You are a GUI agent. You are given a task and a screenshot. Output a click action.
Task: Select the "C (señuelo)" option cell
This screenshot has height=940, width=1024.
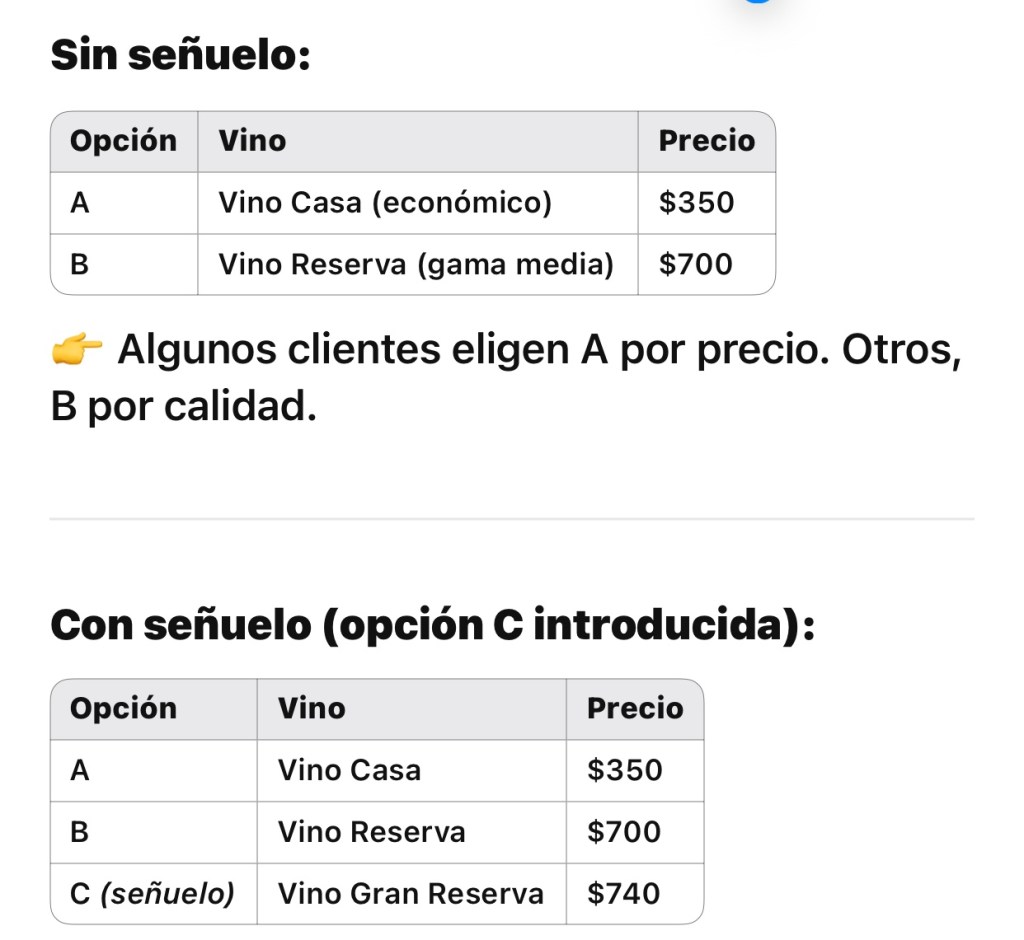[x=152, y=893]
